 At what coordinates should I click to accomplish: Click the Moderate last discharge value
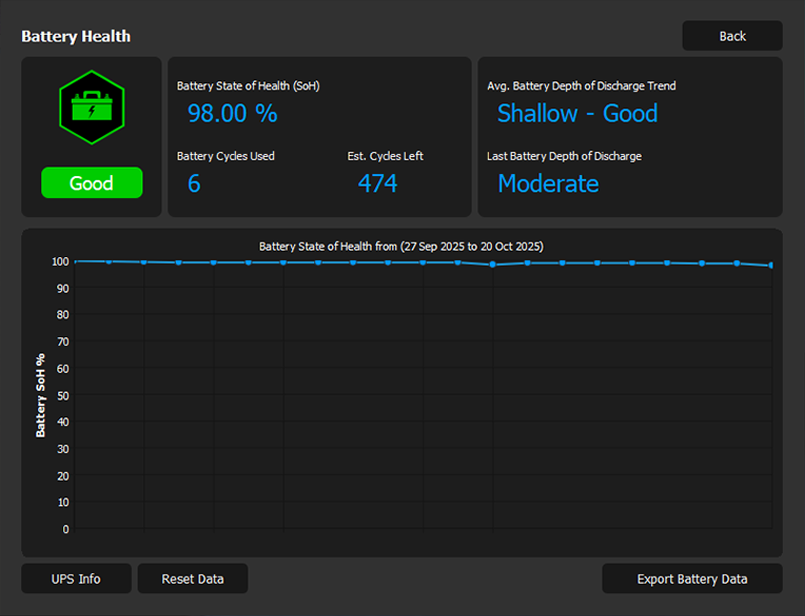click(x=548, y=184)
